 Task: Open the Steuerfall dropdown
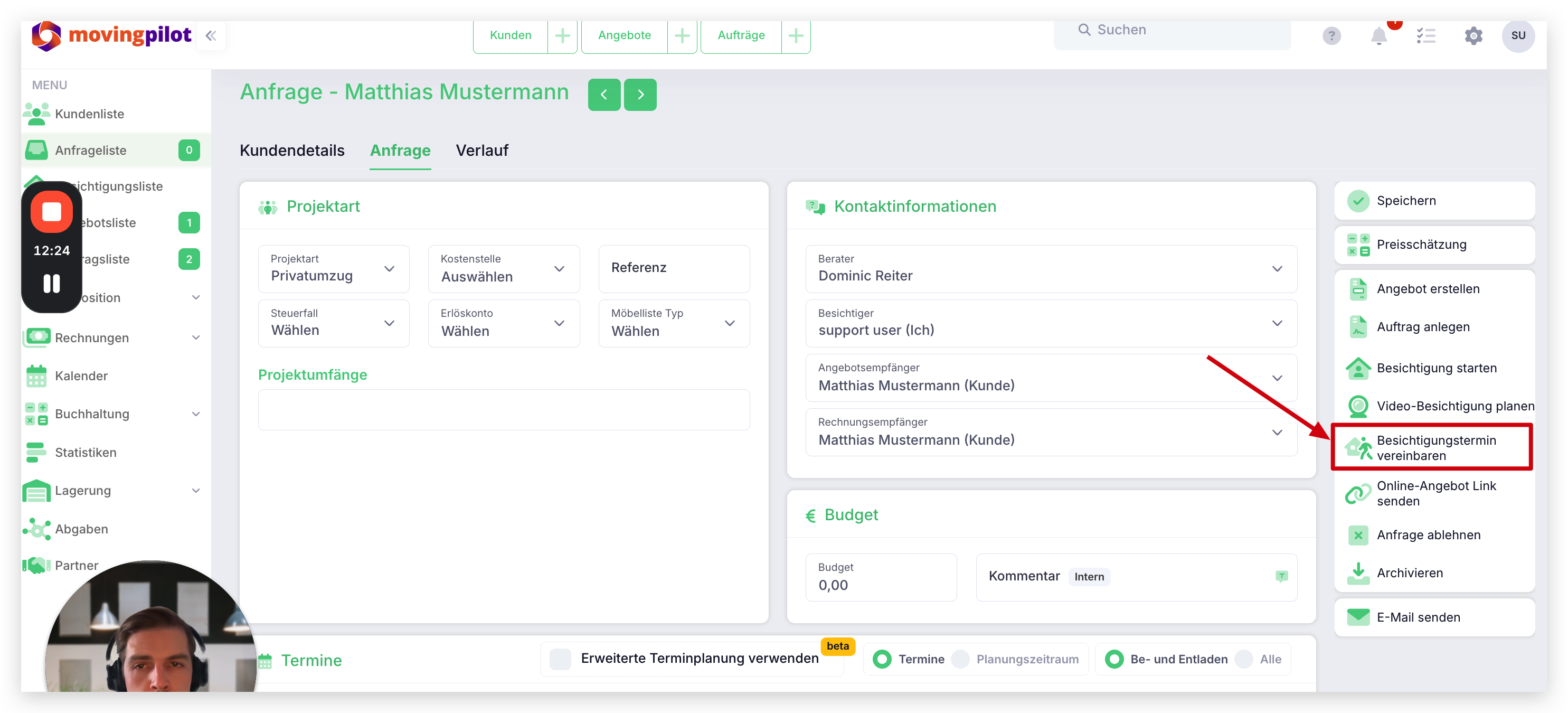click(x=334, y=323)
